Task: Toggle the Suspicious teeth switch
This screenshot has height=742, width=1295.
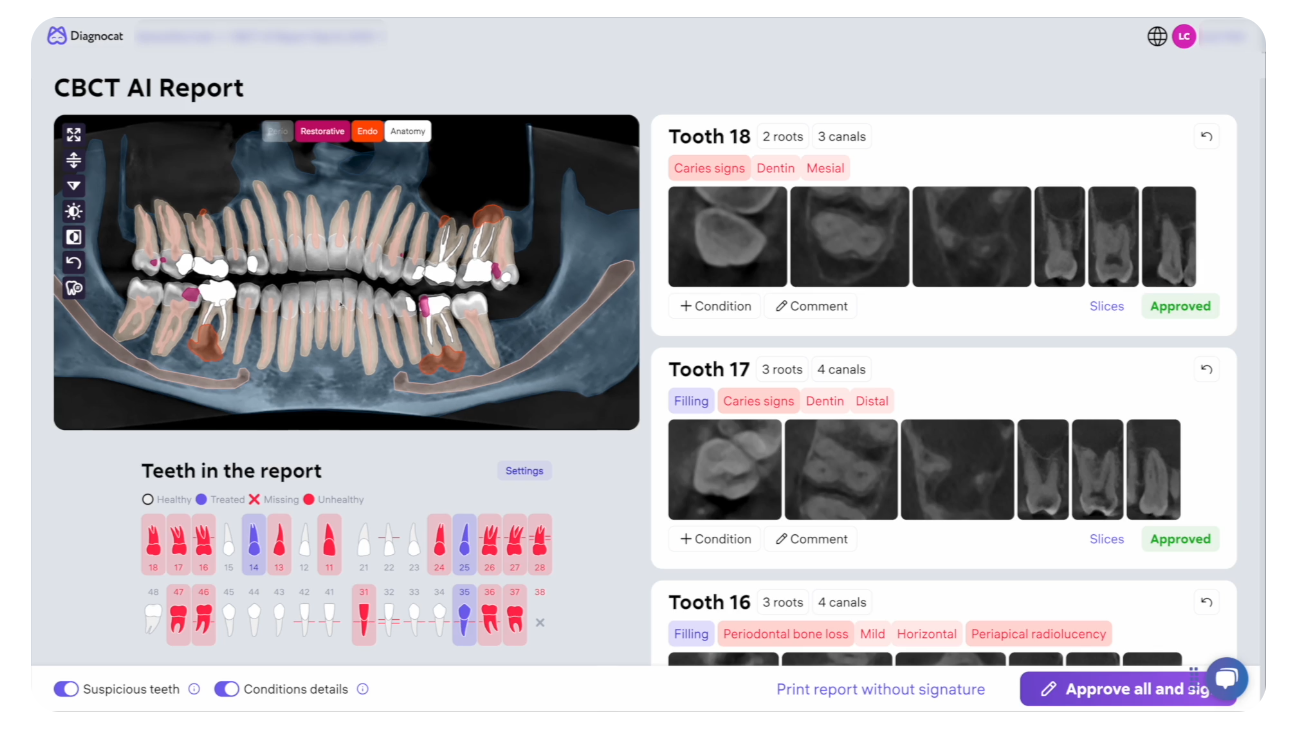Action: click(x=66, y=689)
